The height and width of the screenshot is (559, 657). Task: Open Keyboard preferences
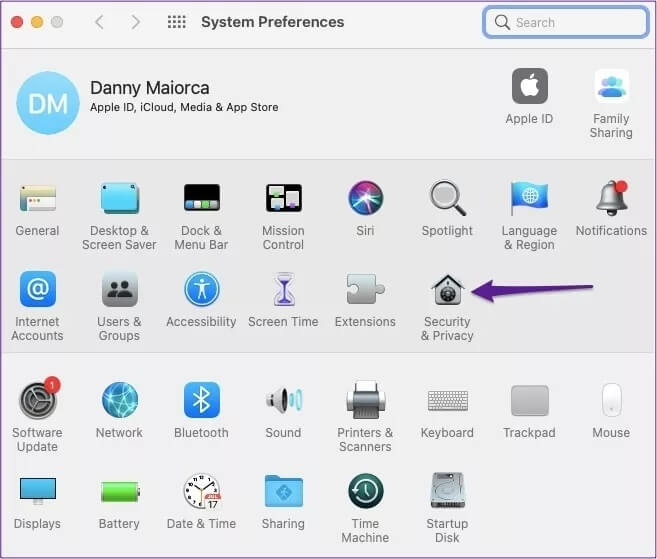coord(448,400)
